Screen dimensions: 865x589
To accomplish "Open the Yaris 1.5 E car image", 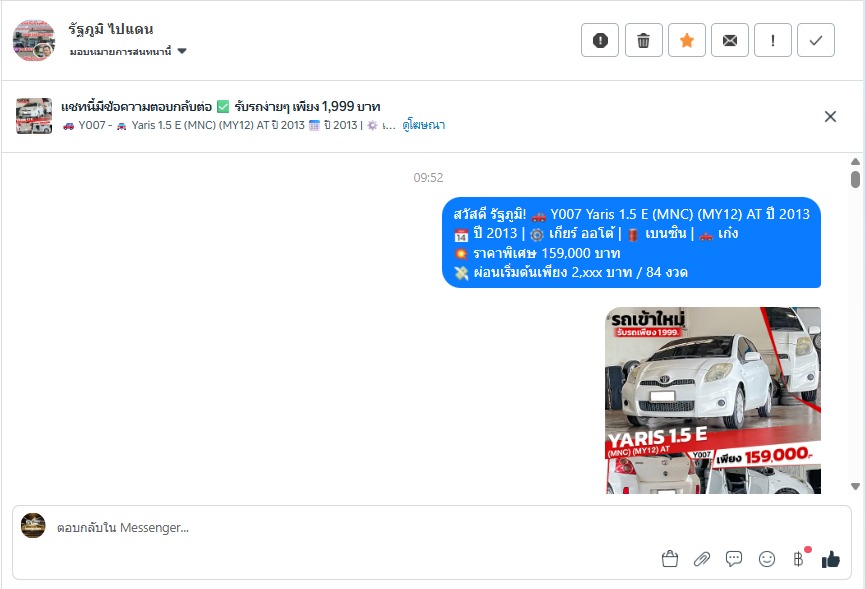I will click(x=713, y=400).
